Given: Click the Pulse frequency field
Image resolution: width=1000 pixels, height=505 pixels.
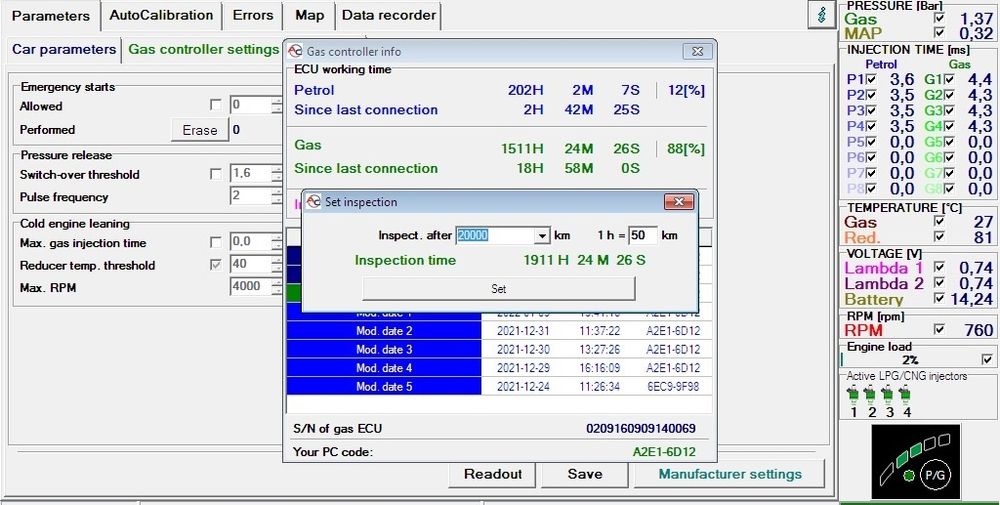Looking at the screenshot, I should pyautogui.click(x=255, y=196).
